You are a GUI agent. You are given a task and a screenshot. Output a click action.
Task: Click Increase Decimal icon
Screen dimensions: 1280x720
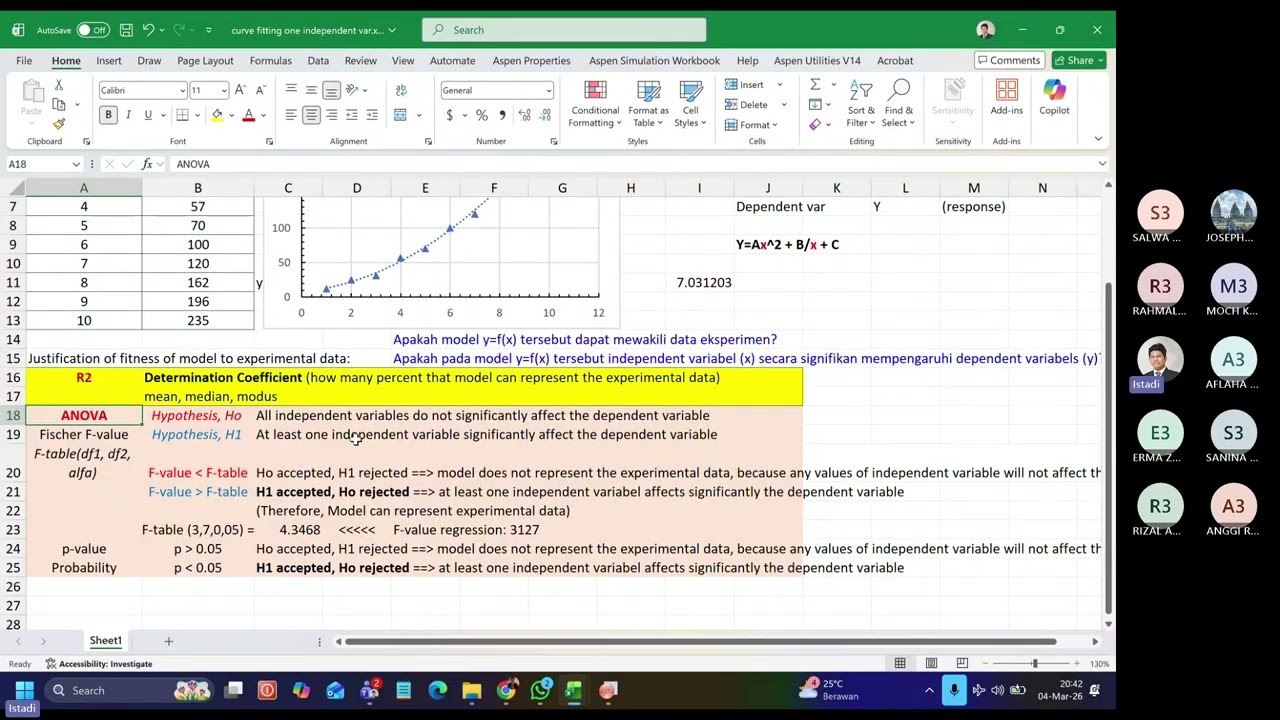pyautogui.click(x=524, y=115)
